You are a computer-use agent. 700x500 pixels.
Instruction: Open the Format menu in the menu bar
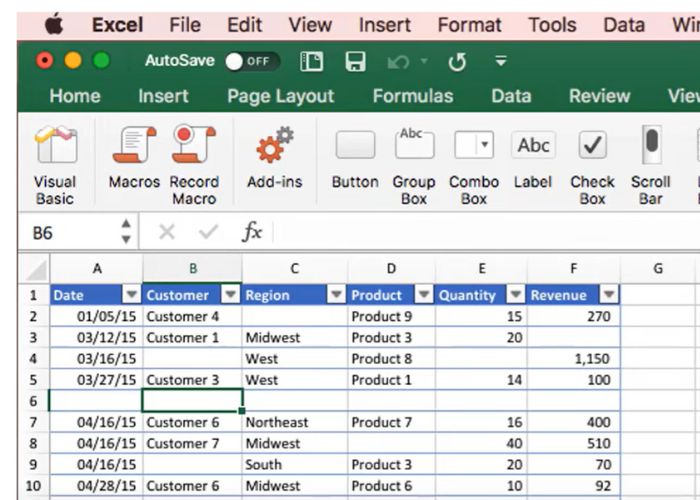point(469,25)
